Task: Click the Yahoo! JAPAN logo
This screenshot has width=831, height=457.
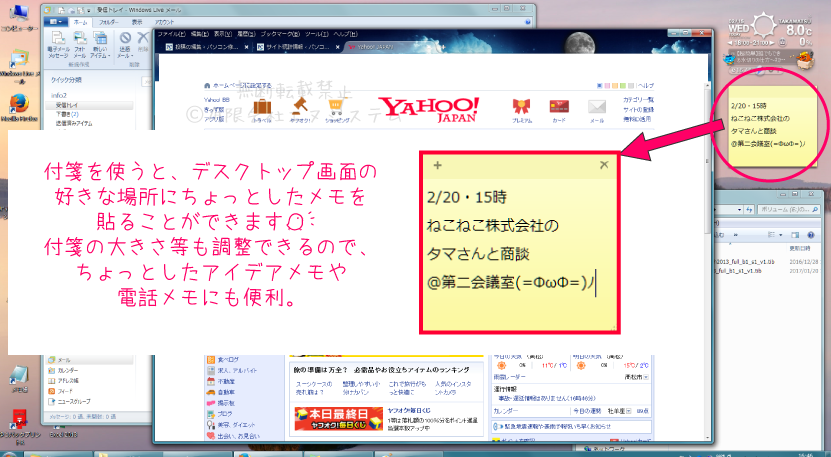Action: pyautogui.click(x=429, y=110)
